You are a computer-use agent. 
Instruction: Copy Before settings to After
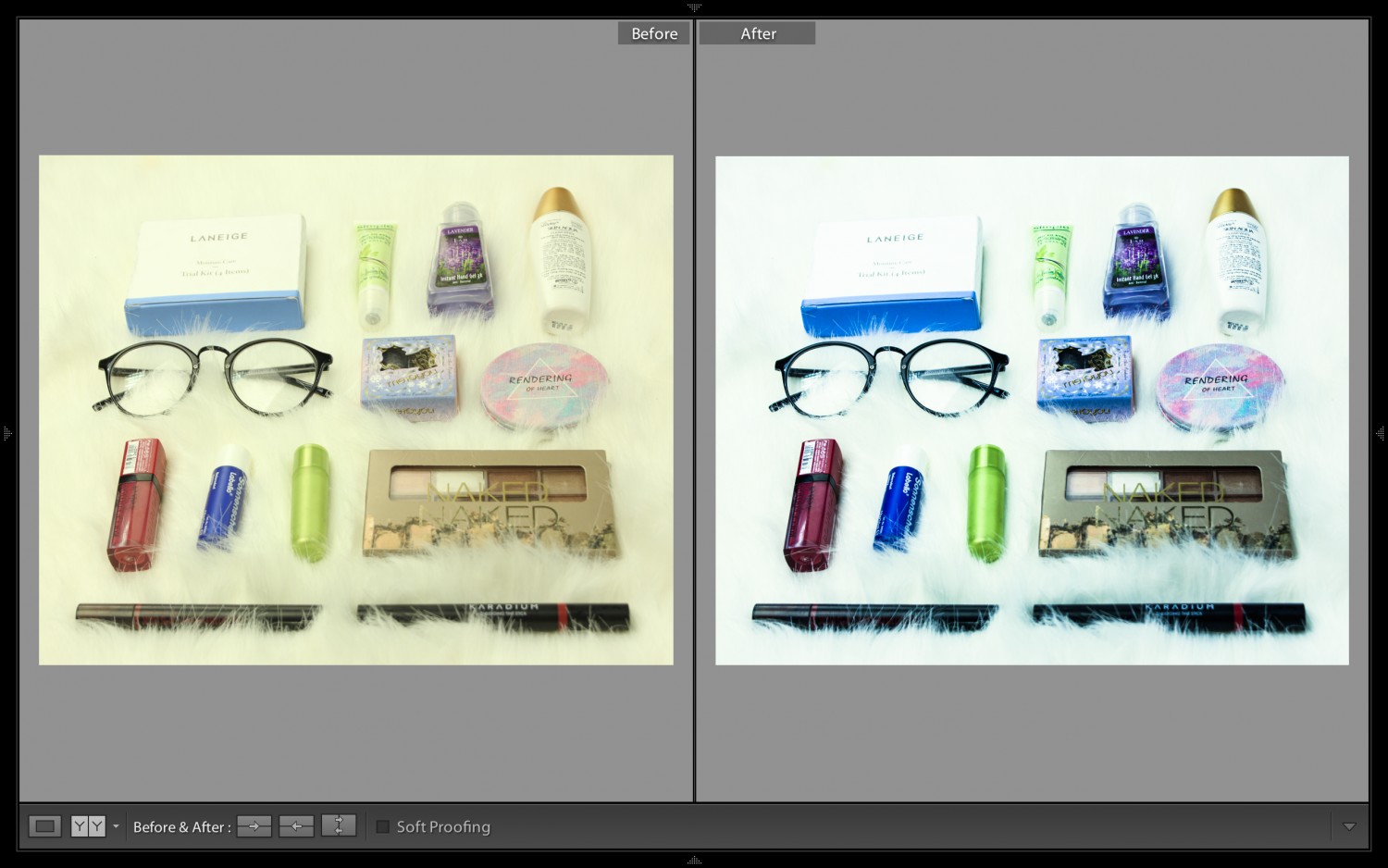(254, 826)
